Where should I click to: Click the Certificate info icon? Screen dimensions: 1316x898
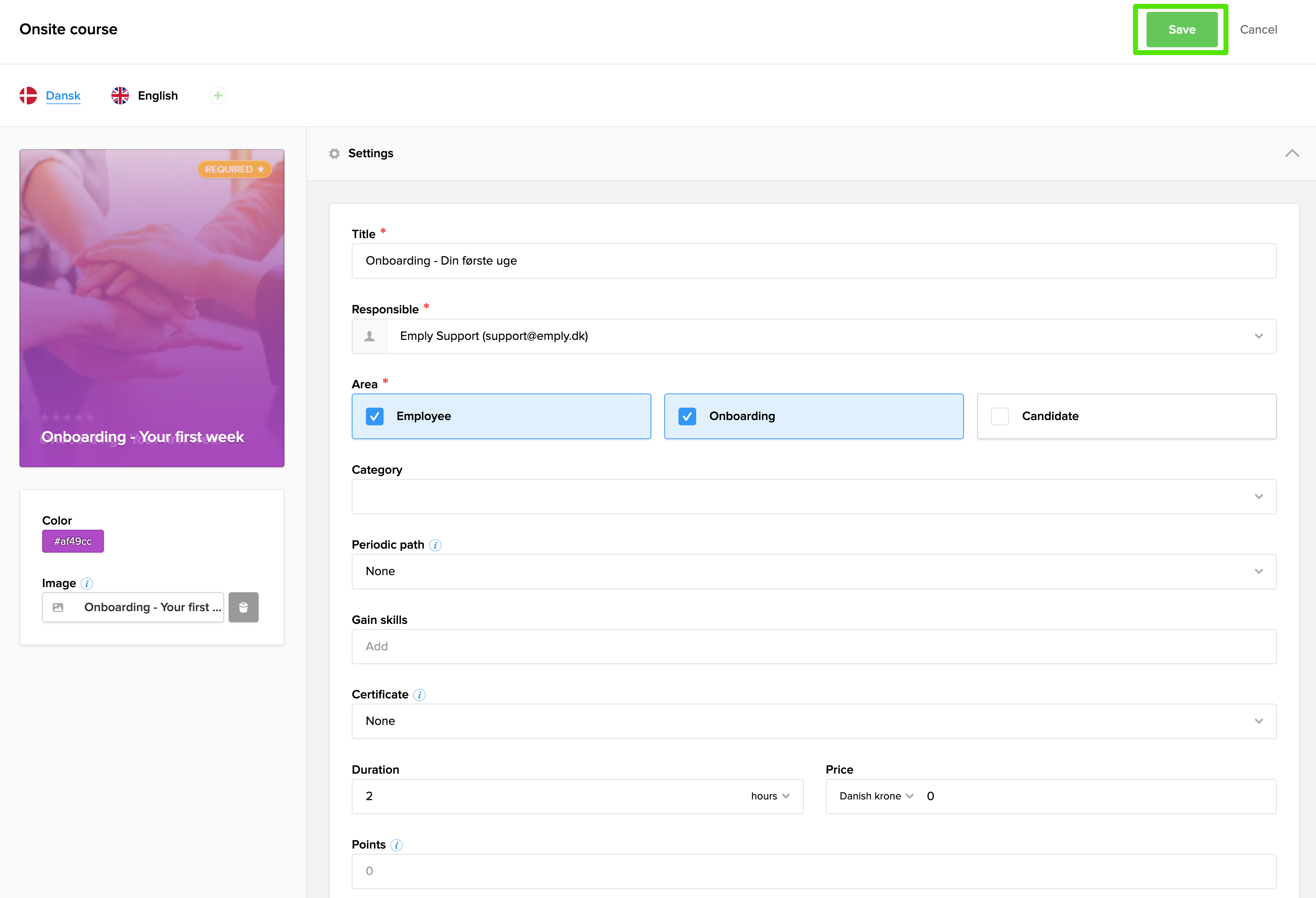click(419, 695)
